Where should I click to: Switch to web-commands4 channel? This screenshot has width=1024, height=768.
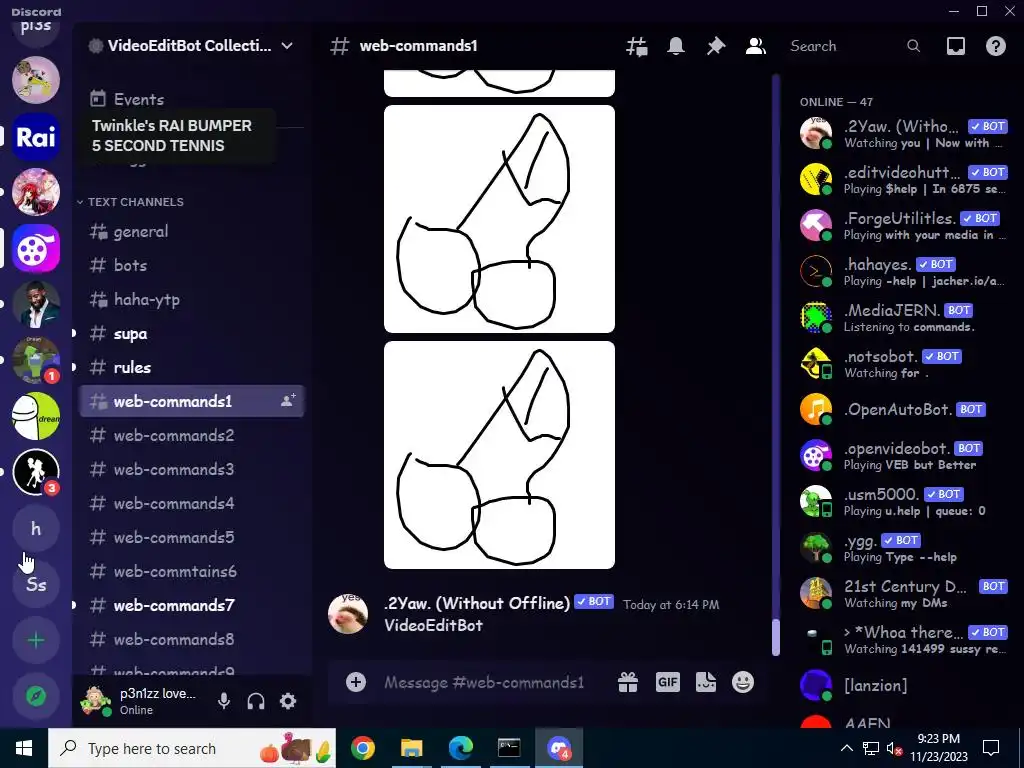191,503
